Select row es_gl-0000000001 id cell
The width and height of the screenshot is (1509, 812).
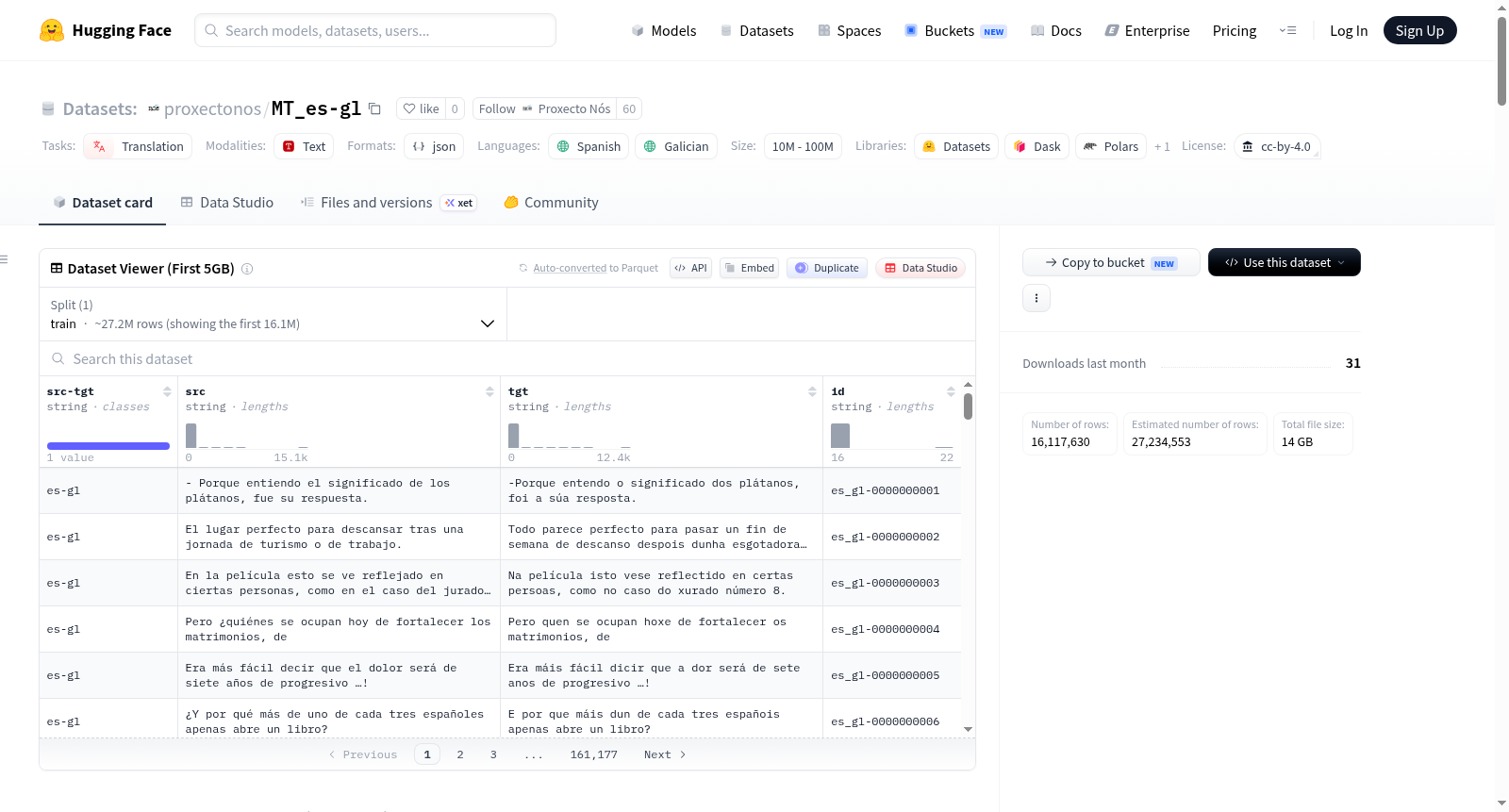point(891,490)
